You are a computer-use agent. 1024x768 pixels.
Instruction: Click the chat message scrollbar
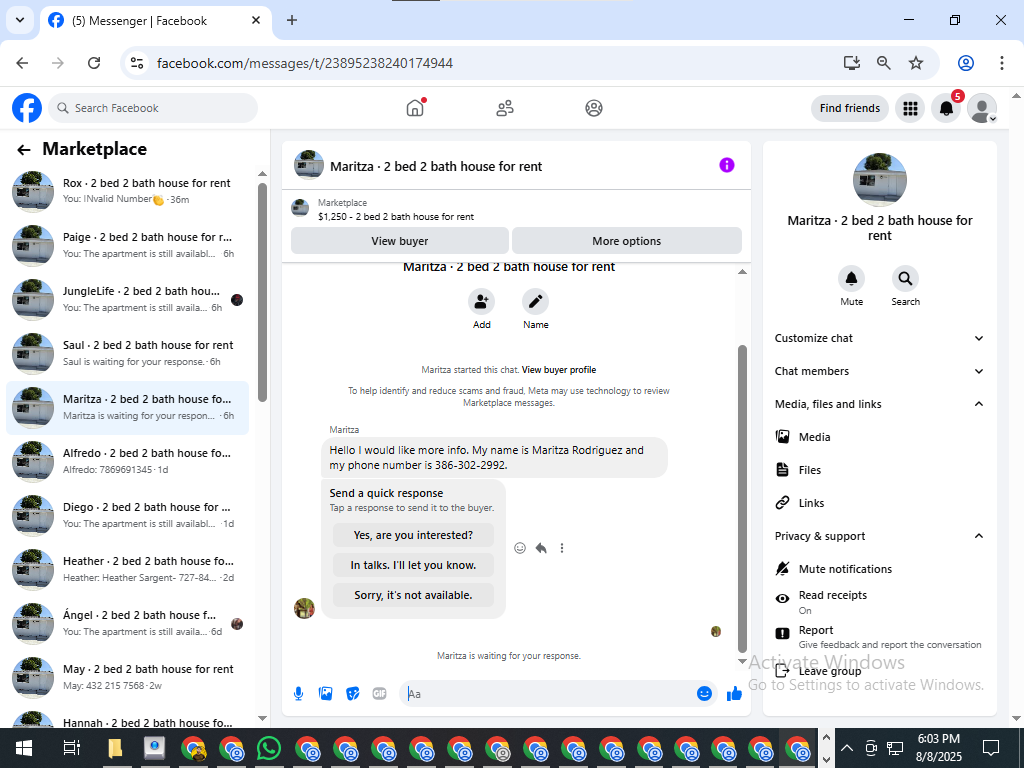[742, 499]
